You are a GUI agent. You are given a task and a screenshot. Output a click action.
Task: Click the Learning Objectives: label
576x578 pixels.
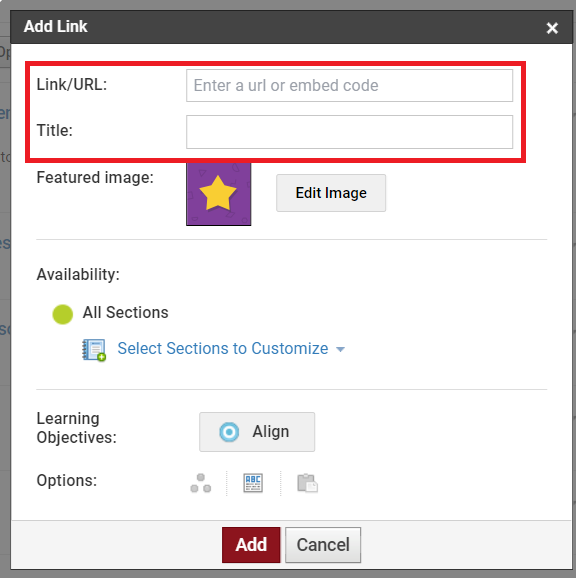tap(77, 428)
